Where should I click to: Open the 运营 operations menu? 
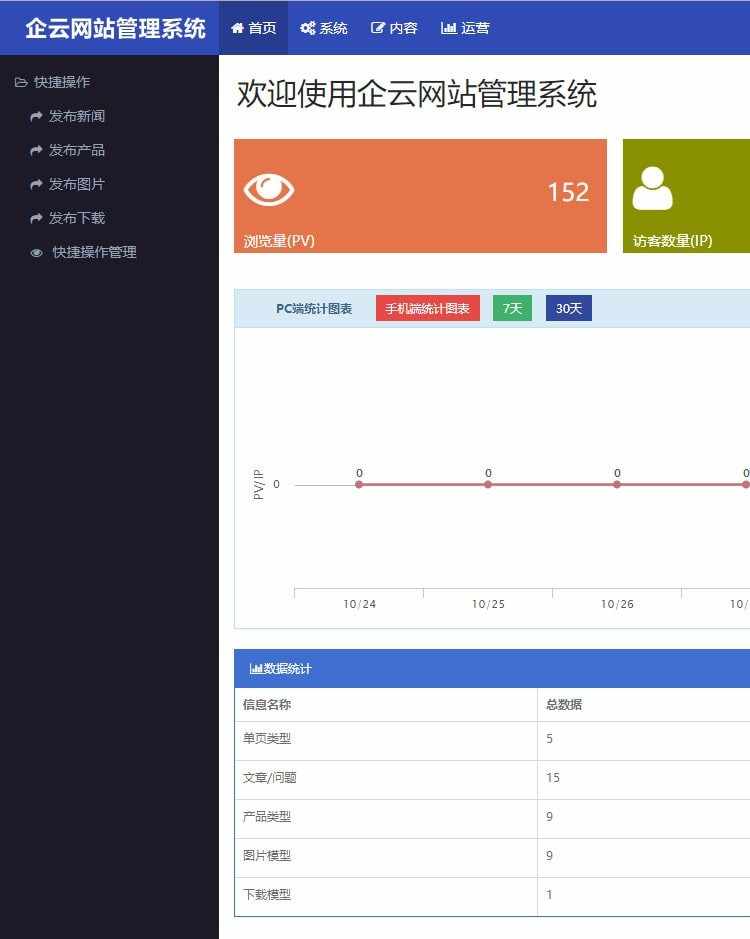465,28
